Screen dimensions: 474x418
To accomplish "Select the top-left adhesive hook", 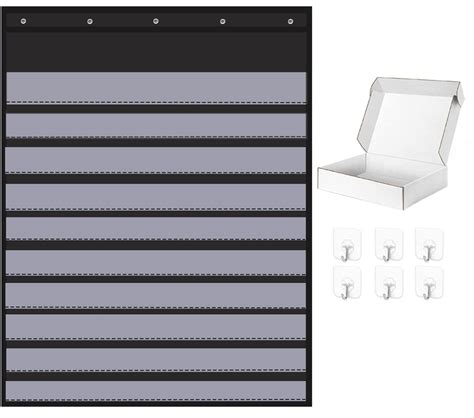I will pos(347,244).
